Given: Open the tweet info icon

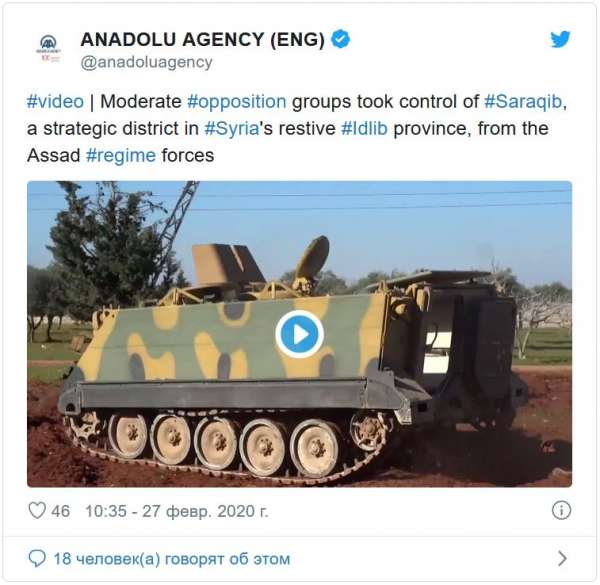Looking at the screenshot, I should [x=561, y=510].
